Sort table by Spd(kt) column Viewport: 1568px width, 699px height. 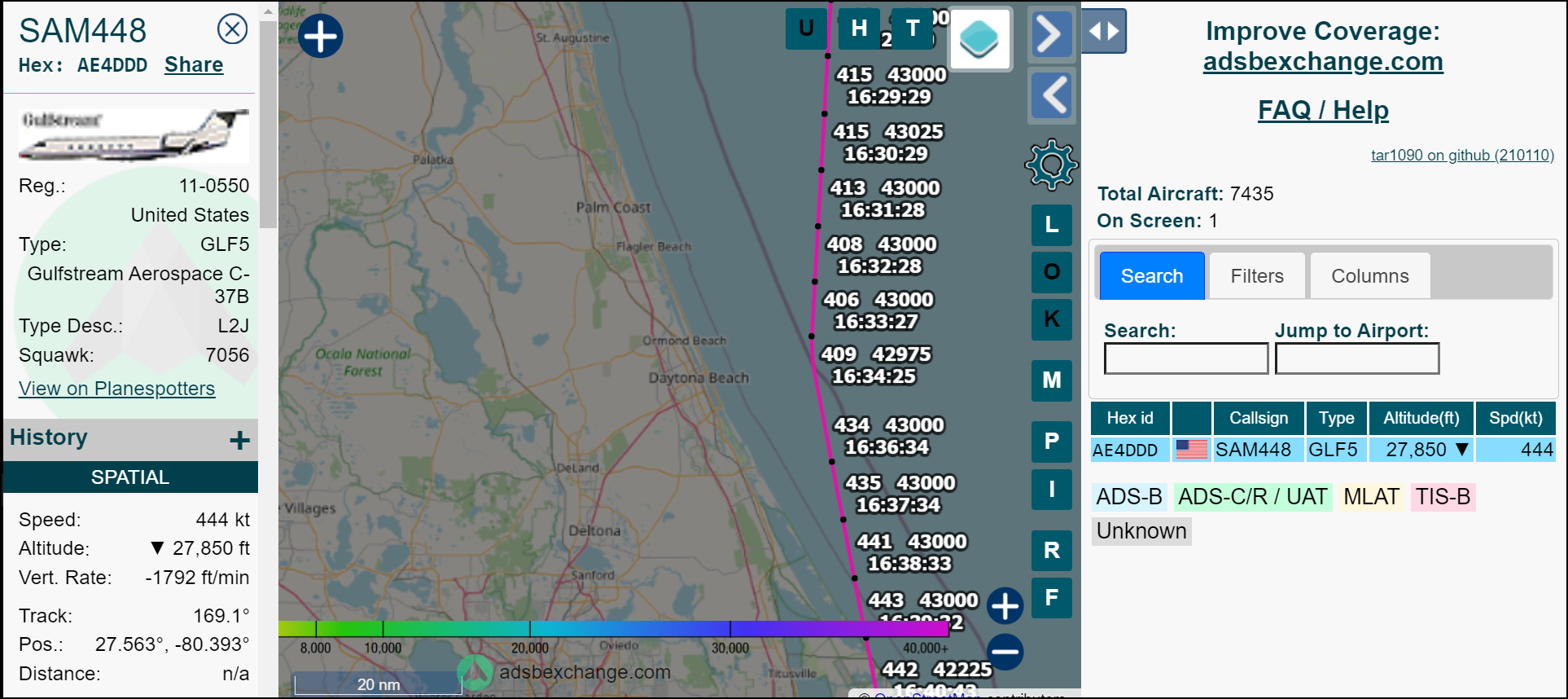(x=1516, y=418)
